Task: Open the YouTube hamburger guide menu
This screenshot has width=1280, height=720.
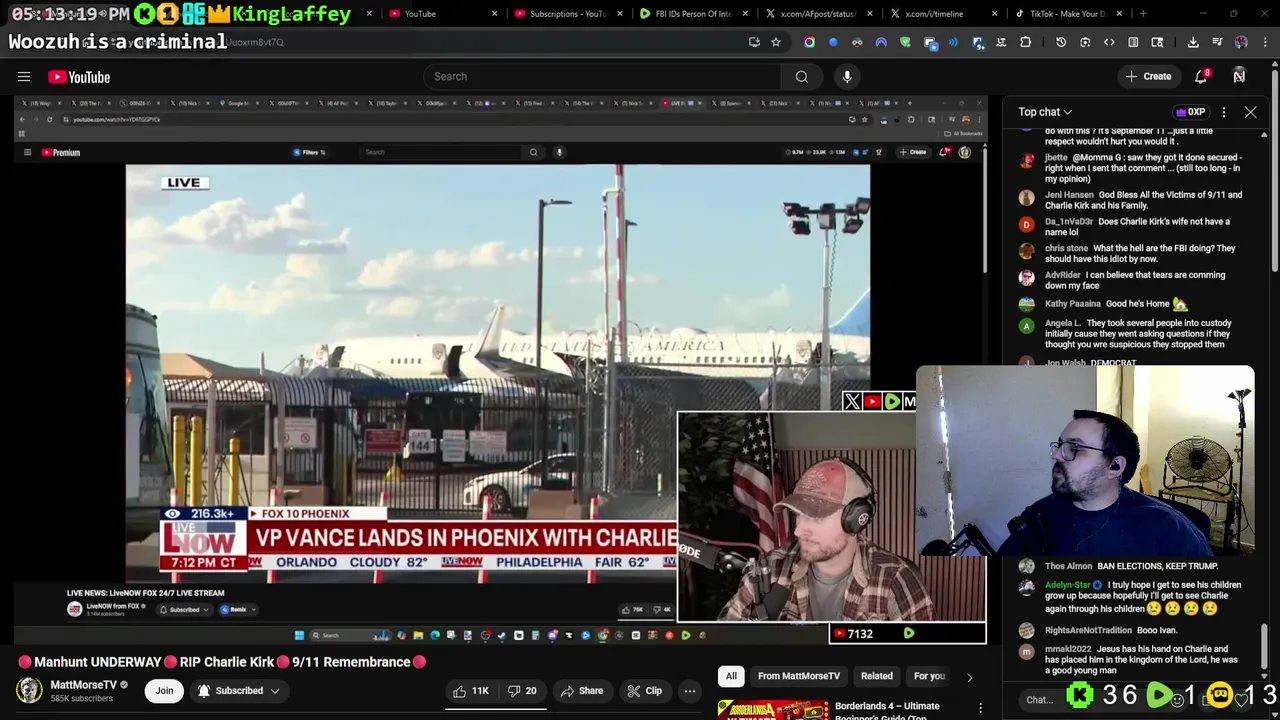Action: click(24, 77)
